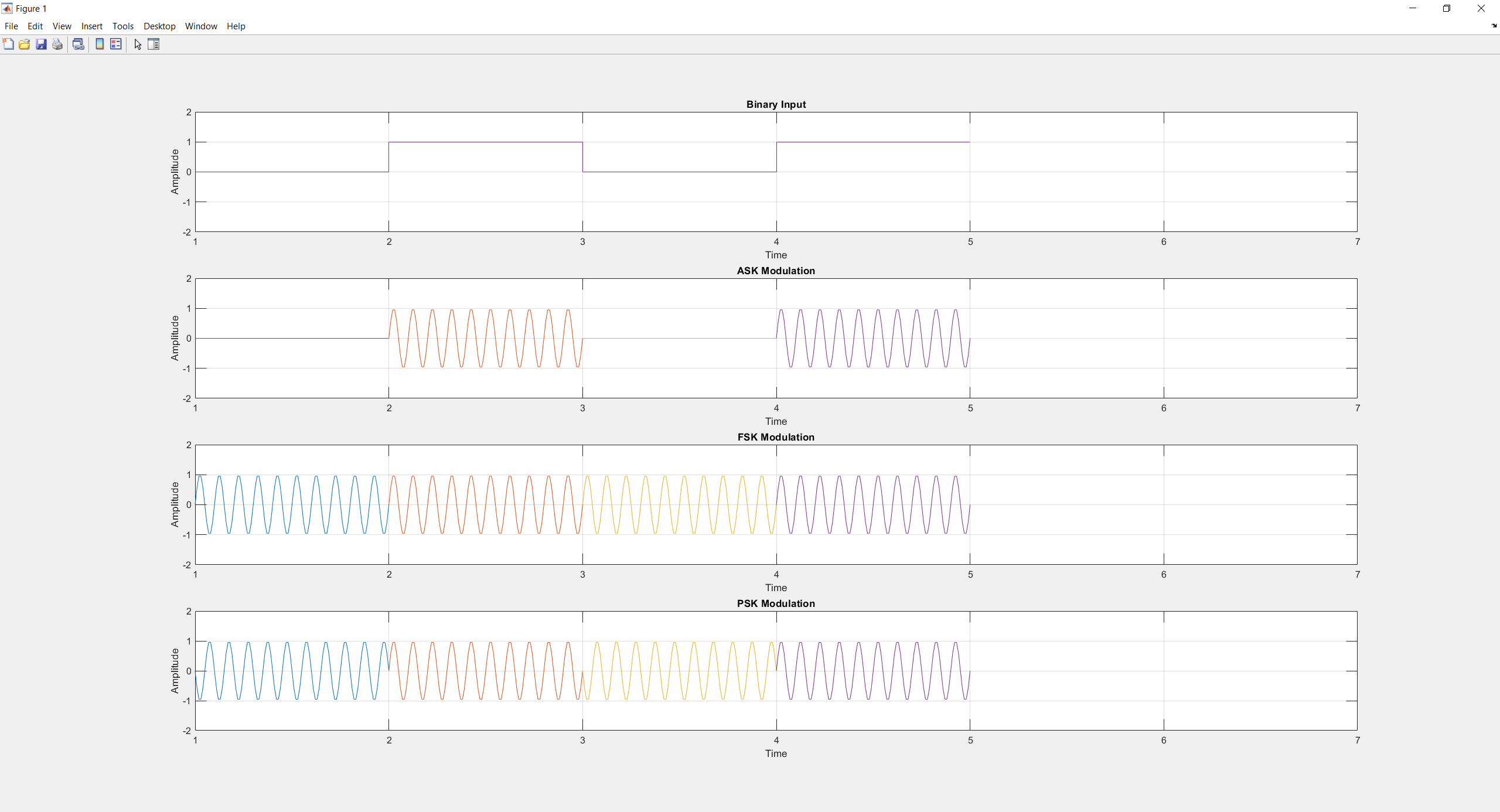1500x812 pixels.
Task: Print the figure with the printer icon
Action: pyautogui.click(x=57, y=45)
